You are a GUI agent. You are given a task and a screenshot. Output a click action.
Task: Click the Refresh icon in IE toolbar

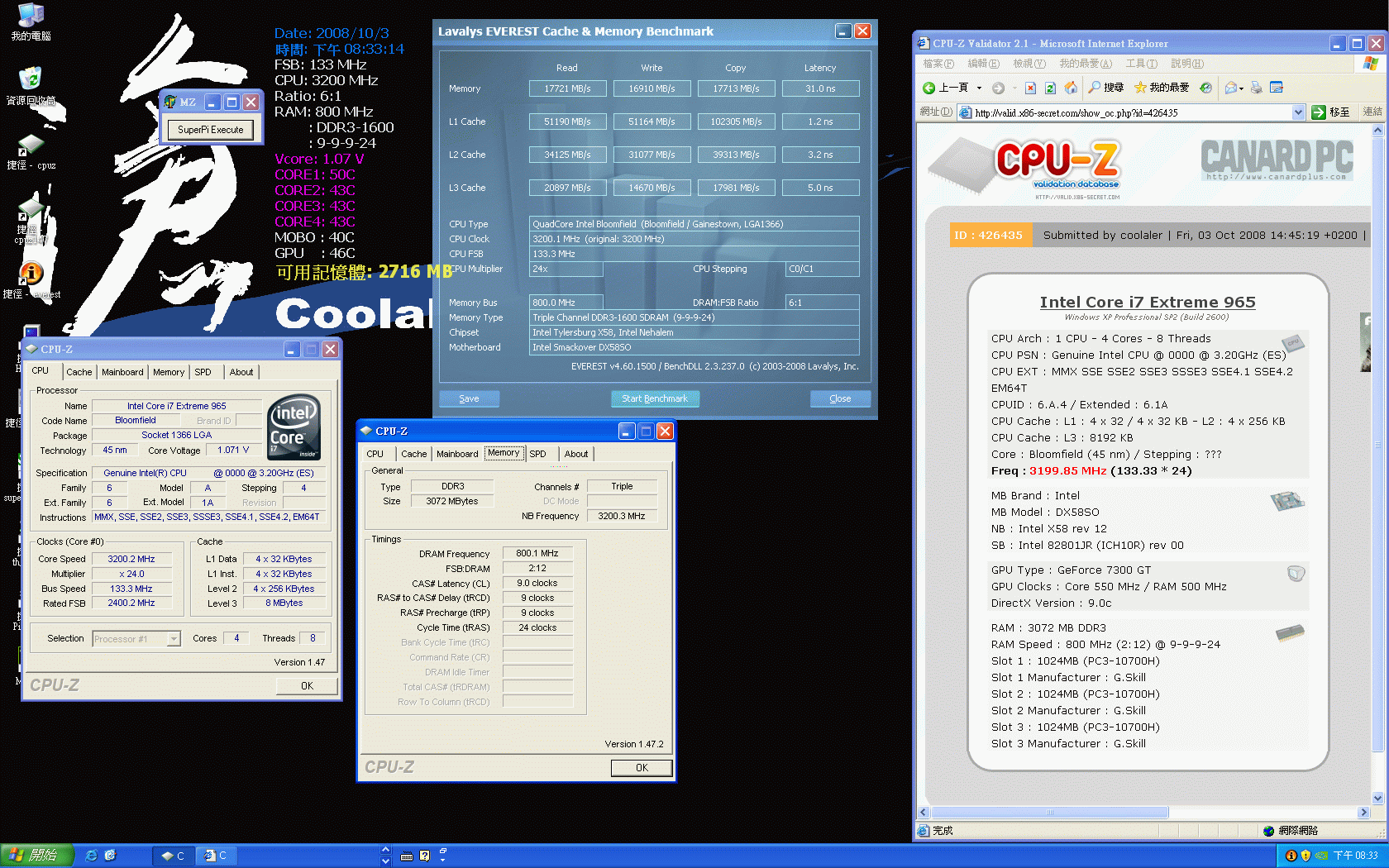coord(1050,88)
